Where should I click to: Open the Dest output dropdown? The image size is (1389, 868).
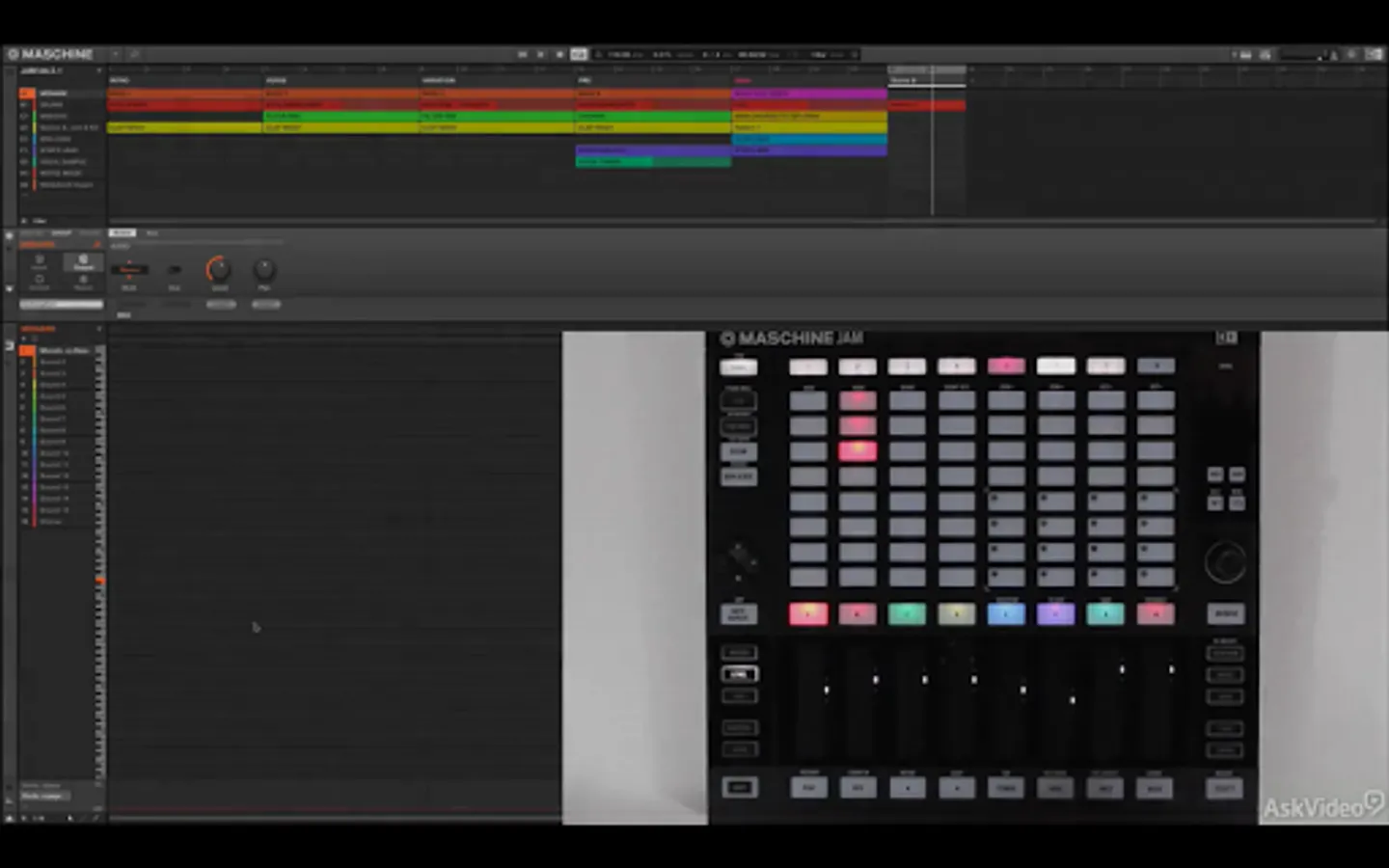click(128, 270)
